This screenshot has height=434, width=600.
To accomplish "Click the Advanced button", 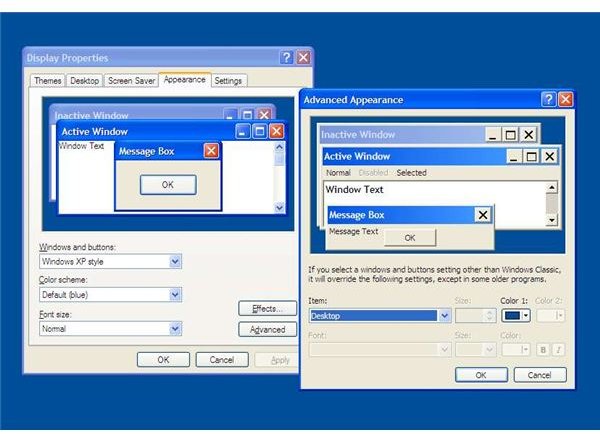I will point(267,330).
